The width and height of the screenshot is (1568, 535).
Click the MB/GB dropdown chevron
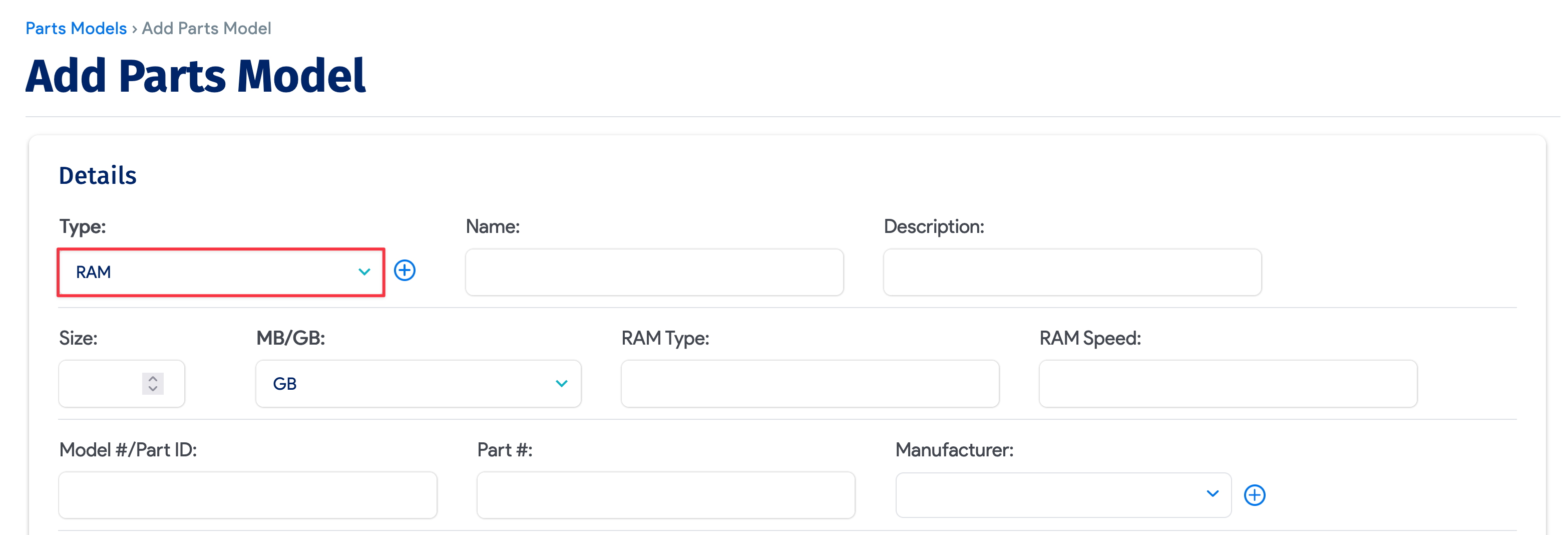click(562, 383)
